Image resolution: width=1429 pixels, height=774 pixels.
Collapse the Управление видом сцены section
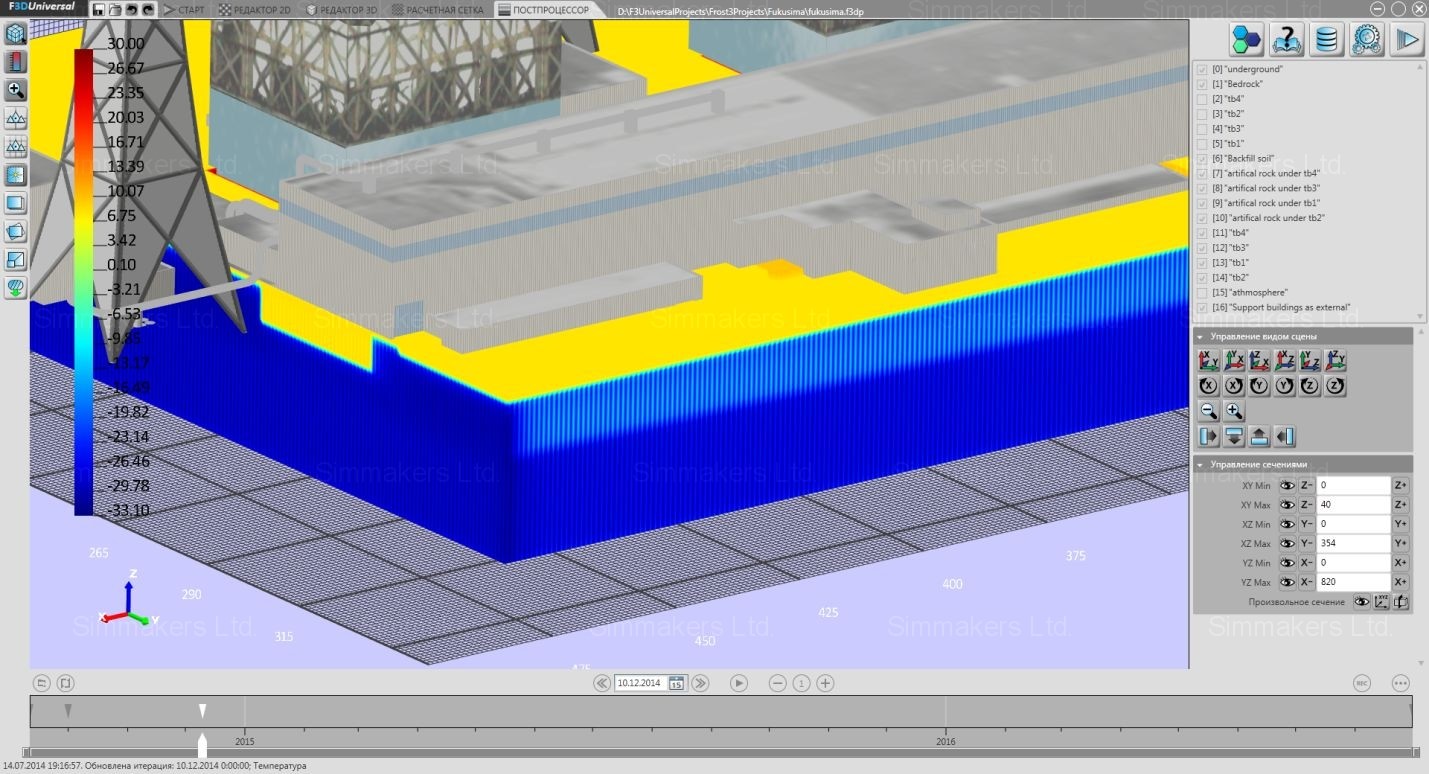point(1200,337)
